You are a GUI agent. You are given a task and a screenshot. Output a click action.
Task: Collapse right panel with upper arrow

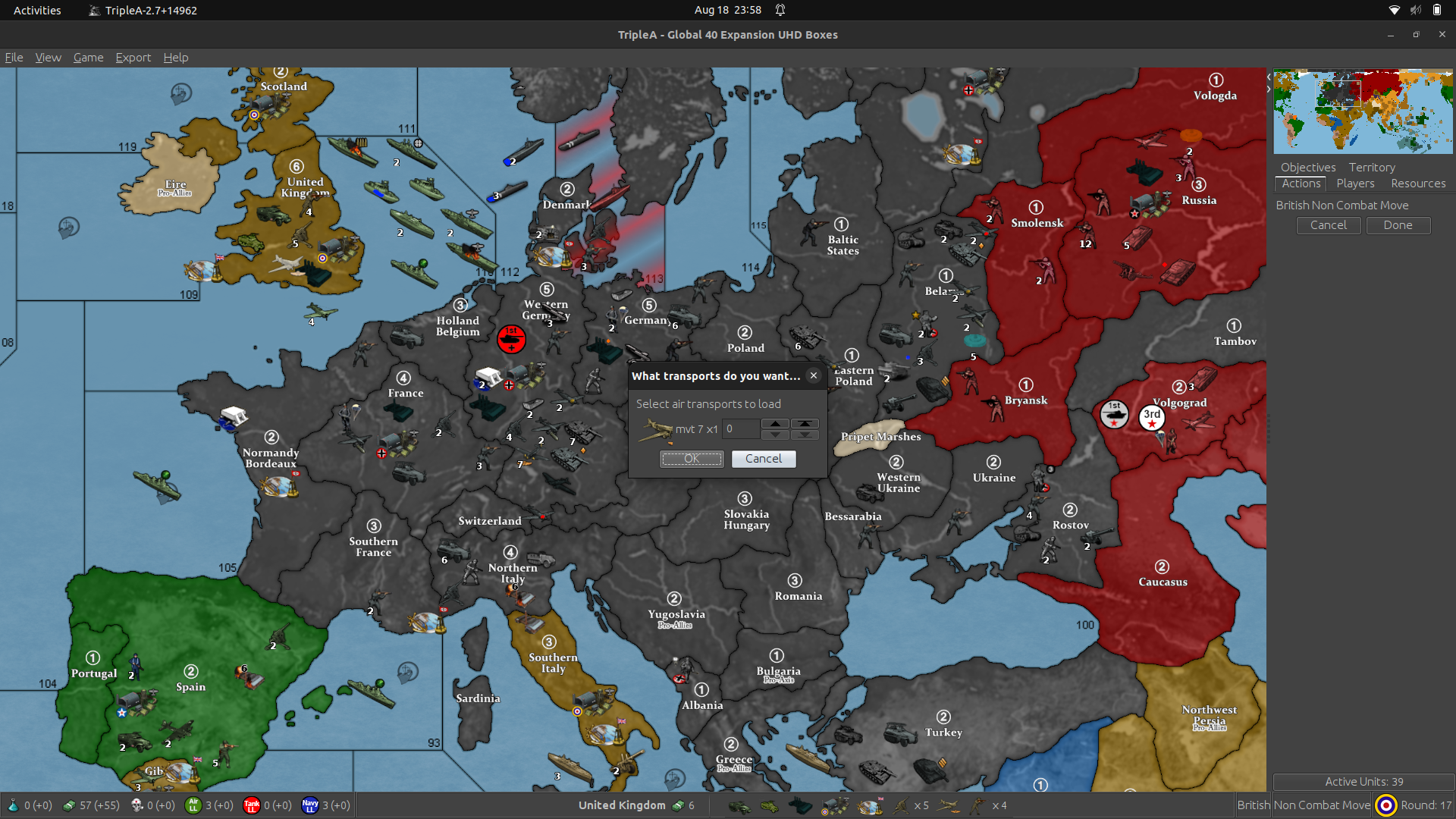pyautogui.click(x=1269, y=77)
